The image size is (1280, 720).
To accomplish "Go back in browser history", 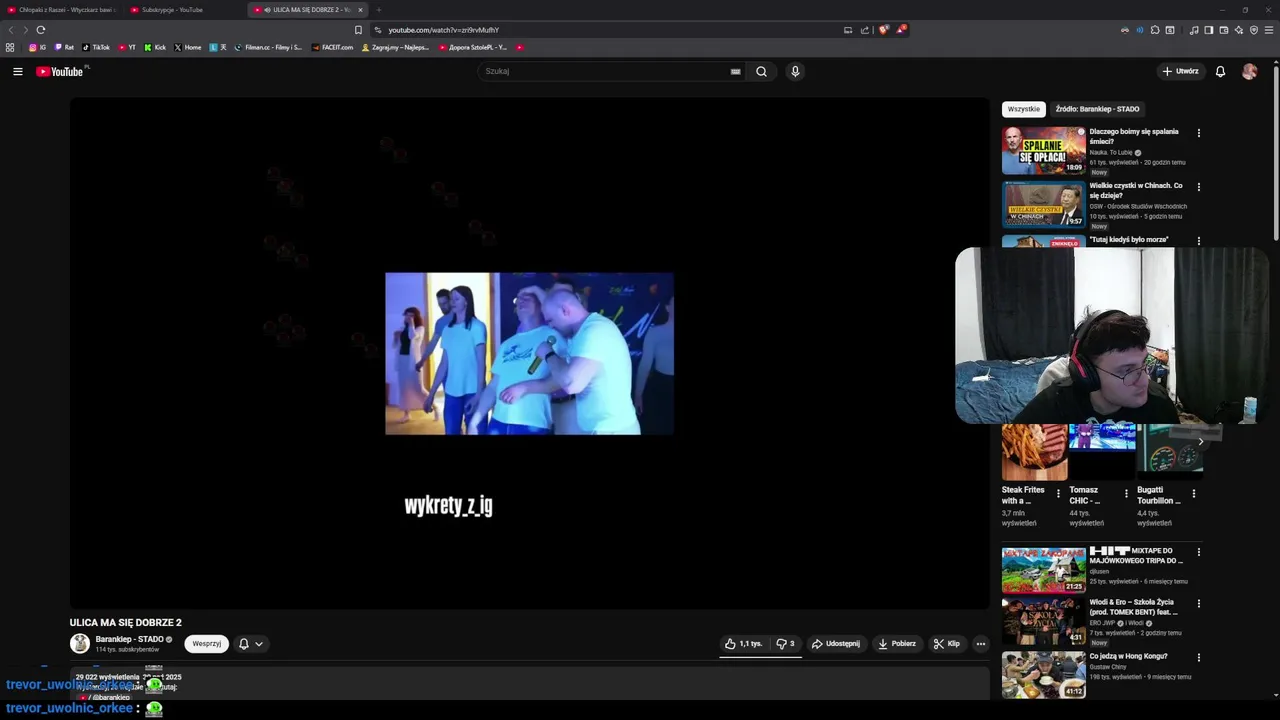I will click(11, 30).
